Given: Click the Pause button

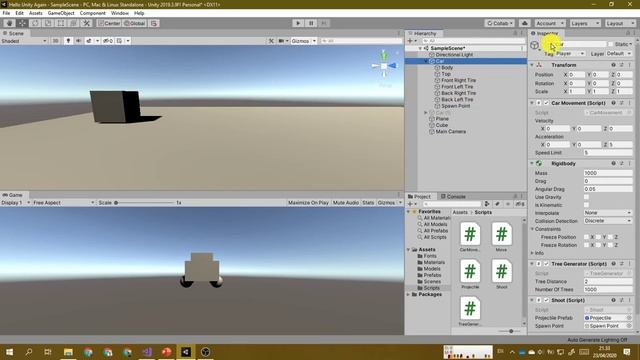Looking at the screenshot, I should tap(311, 23).
